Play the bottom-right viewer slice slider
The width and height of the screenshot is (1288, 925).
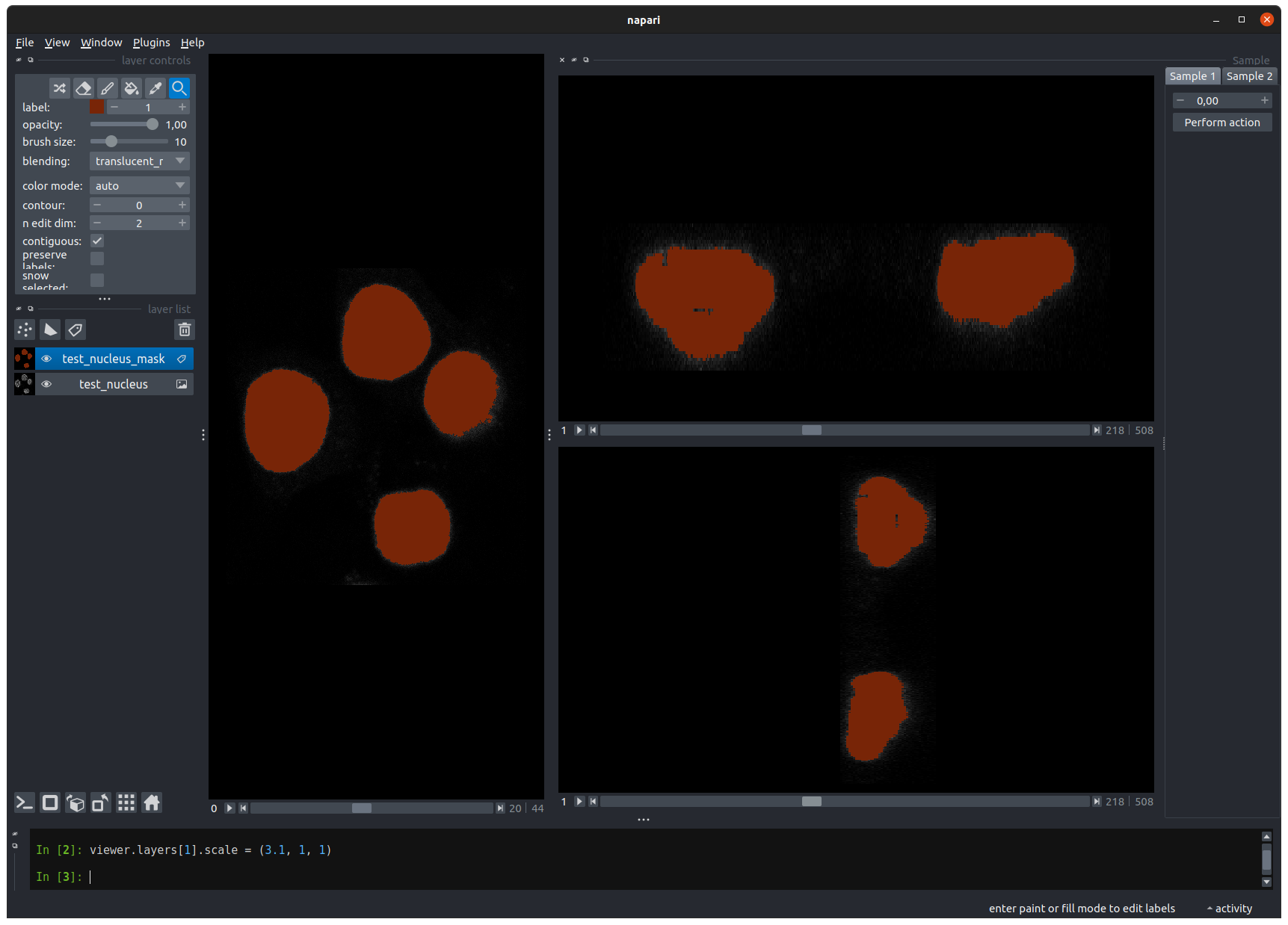point(579,802)
